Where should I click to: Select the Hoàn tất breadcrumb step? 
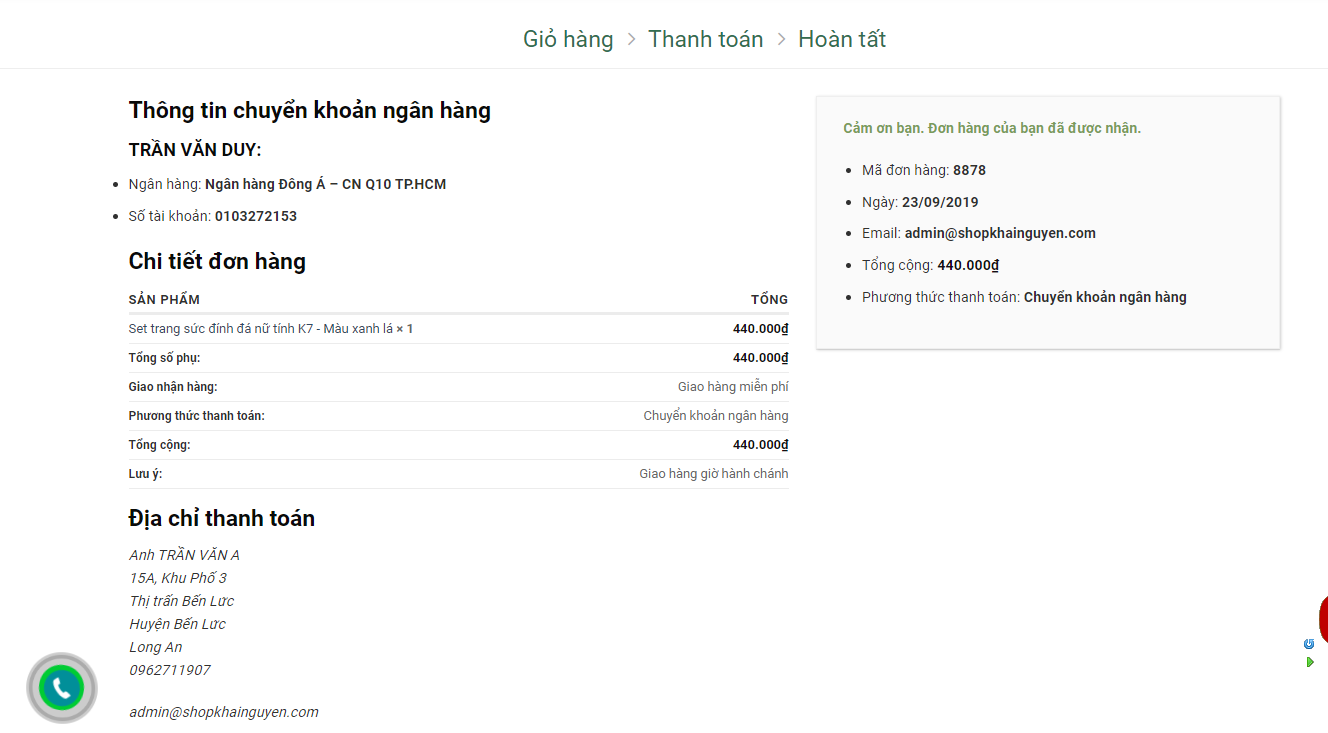(841, 40)
